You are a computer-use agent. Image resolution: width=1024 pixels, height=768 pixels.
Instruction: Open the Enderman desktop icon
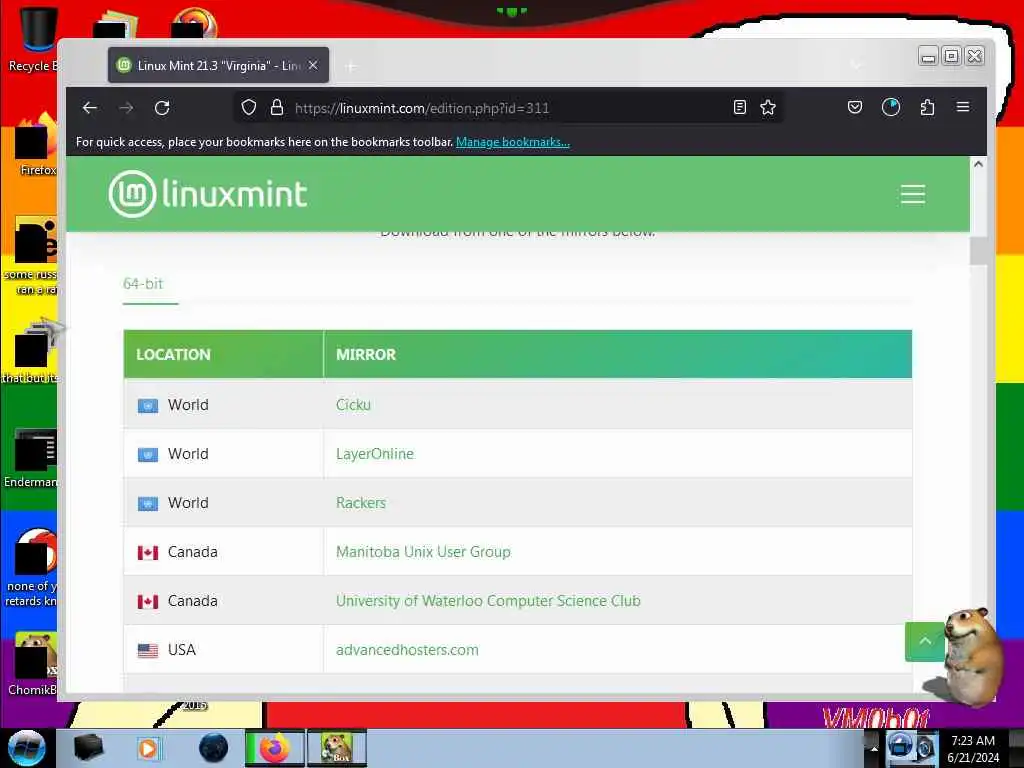(x=31, y=458)
